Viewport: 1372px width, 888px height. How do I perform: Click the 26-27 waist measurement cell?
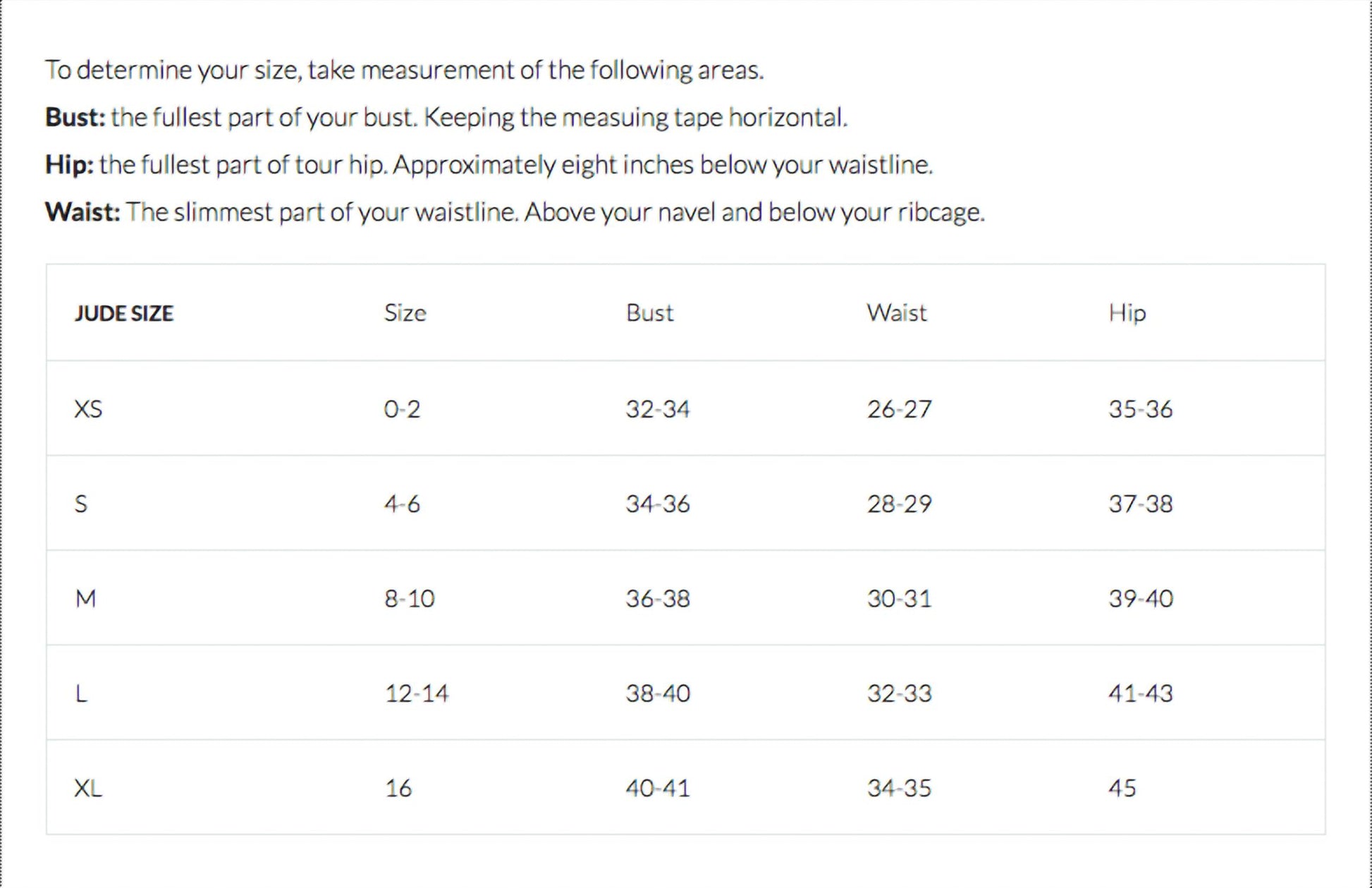pos(899,409)
